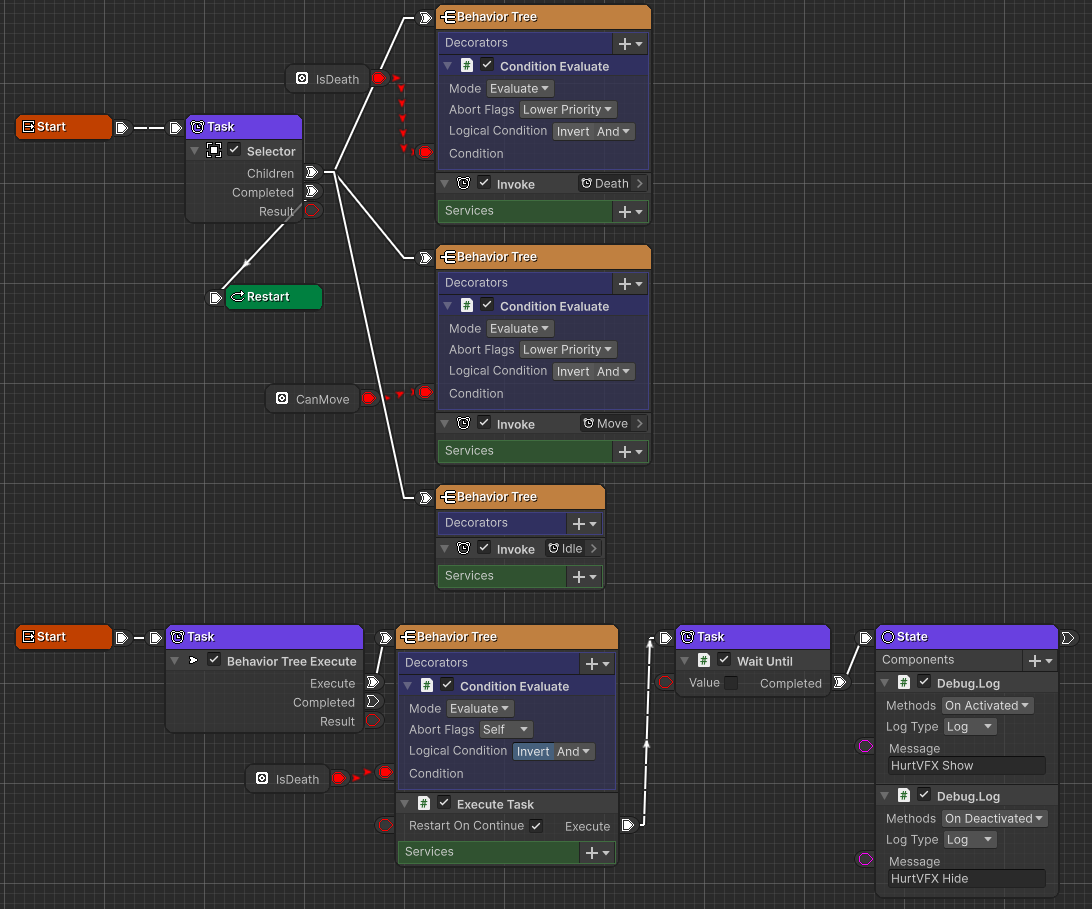Open the Methods On Activated dropdown
This screenshot has width=1092, height=909.
click(987, 706)
